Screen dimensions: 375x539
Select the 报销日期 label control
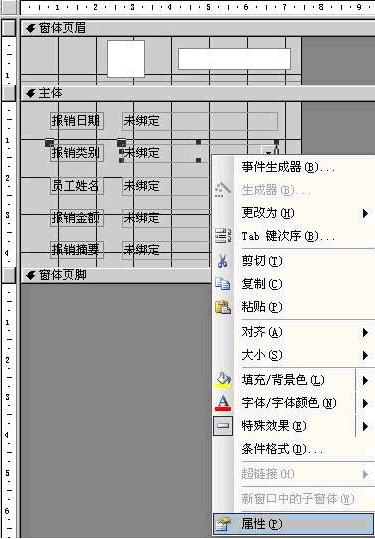(77, 121)
